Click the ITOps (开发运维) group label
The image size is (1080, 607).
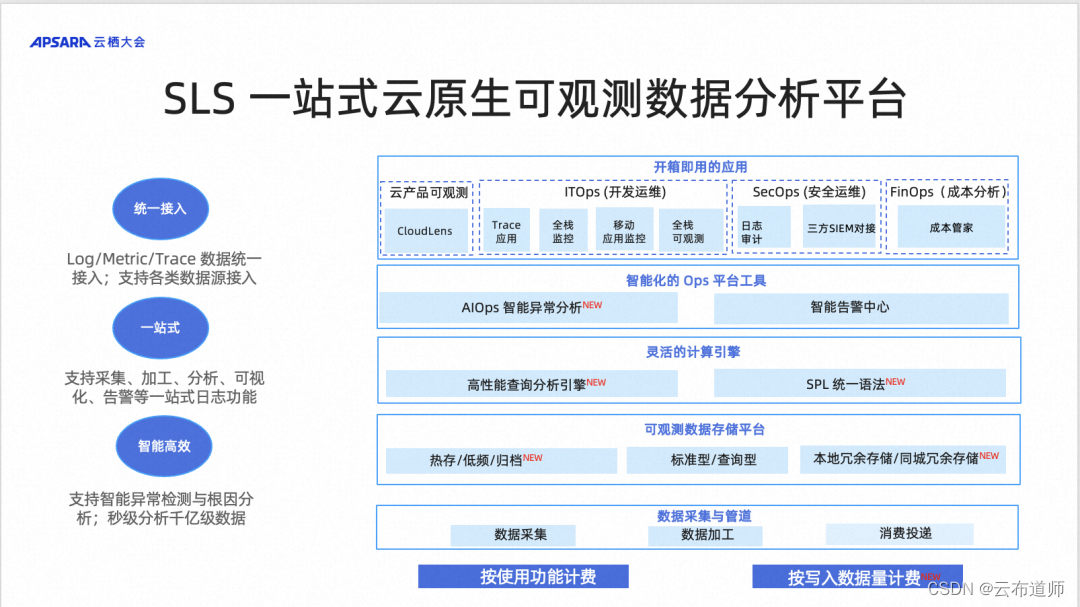(x=615, y=192)
